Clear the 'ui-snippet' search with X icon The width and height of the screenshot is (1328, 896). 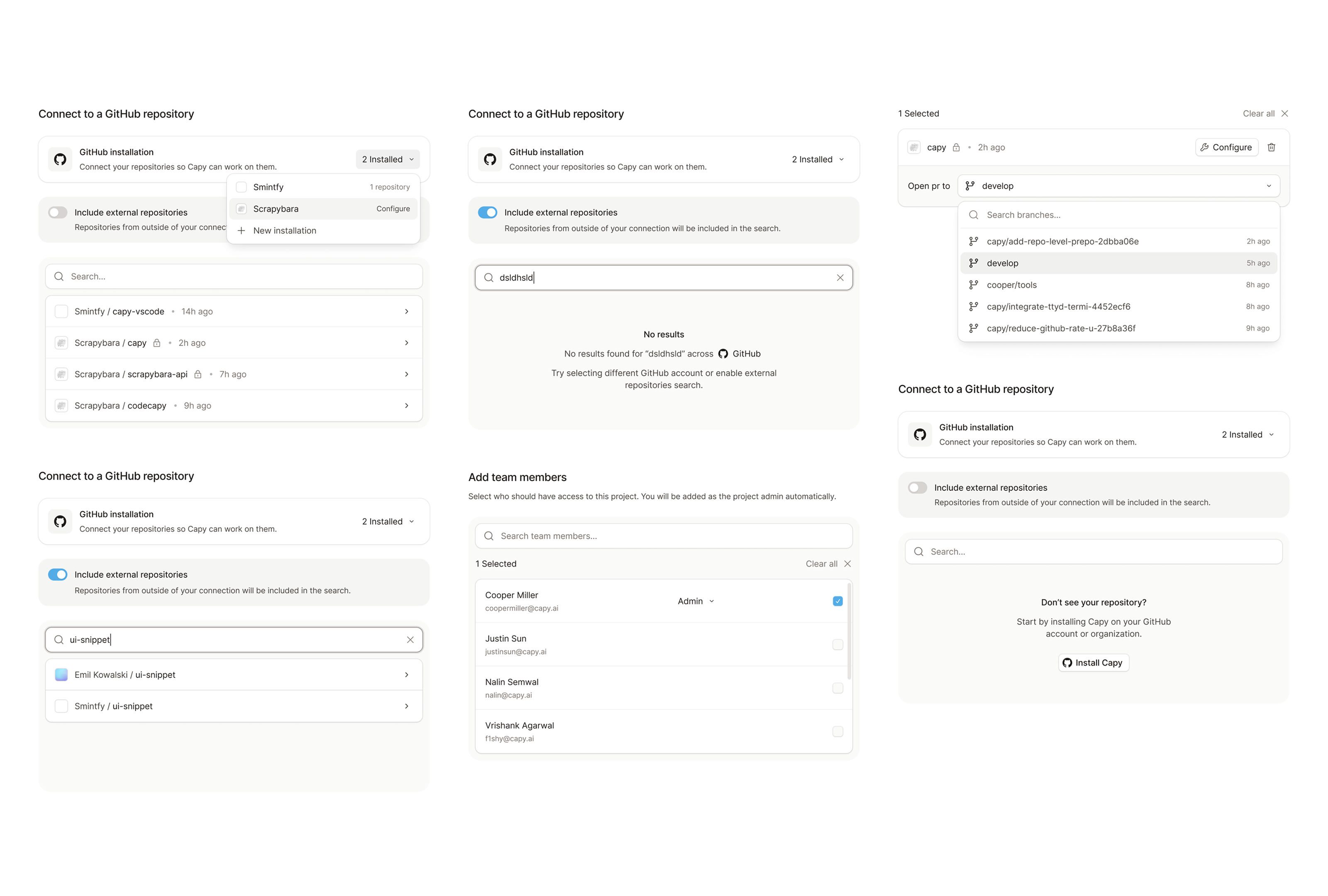tap(410, 640)
